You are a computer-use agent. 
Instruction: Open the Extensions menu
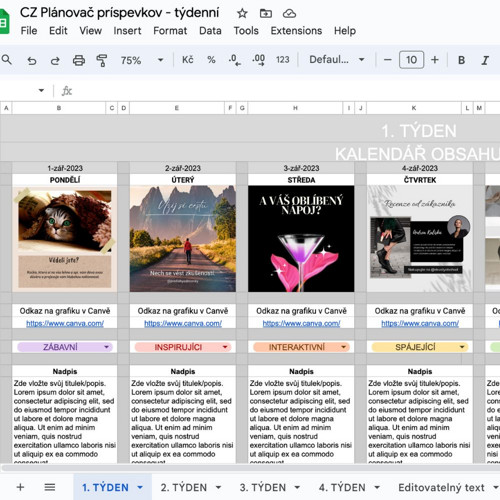pos(296,31)
